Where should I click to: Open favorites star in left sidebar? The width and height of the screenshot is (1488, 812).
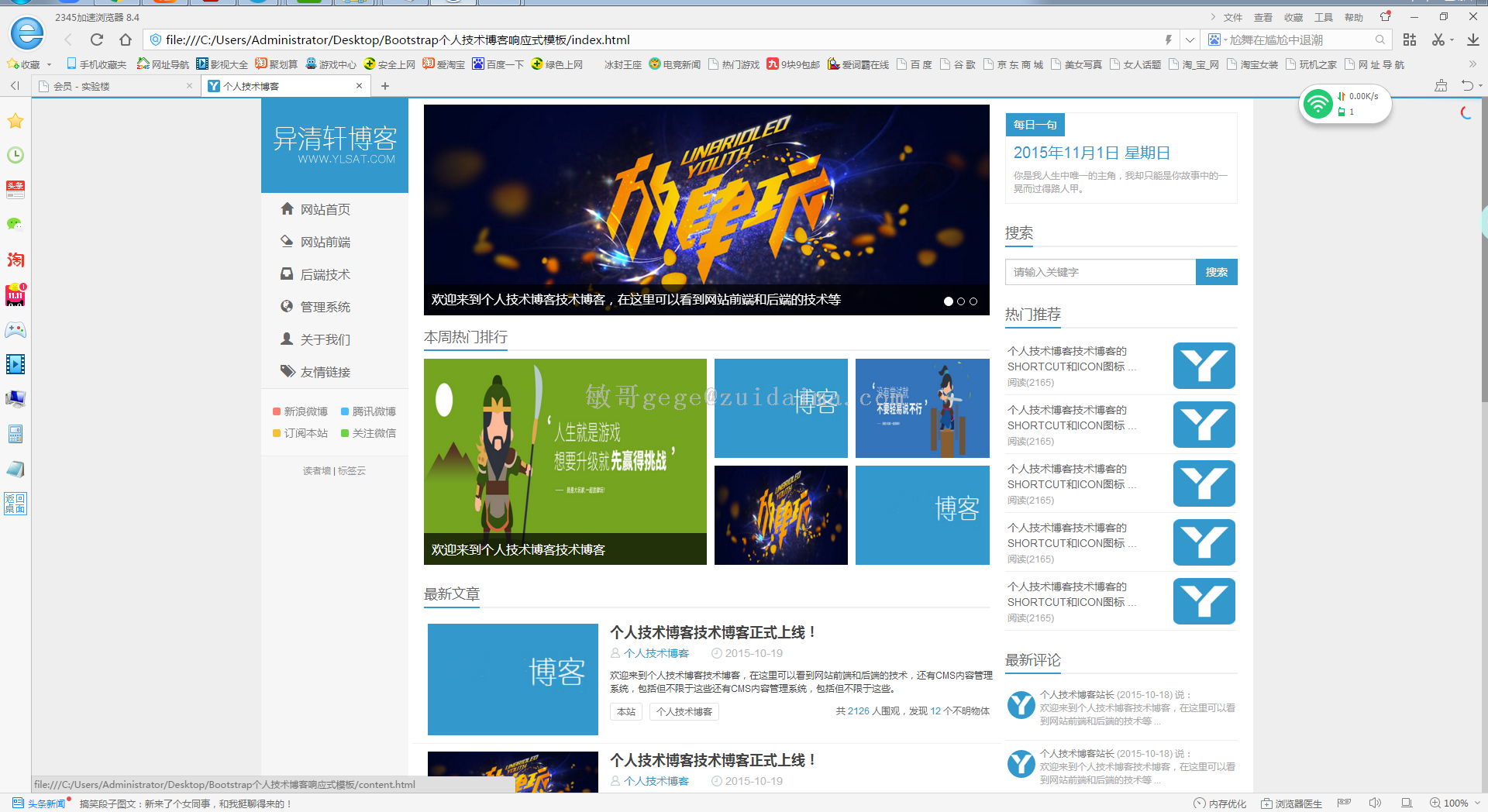(15, 121)
